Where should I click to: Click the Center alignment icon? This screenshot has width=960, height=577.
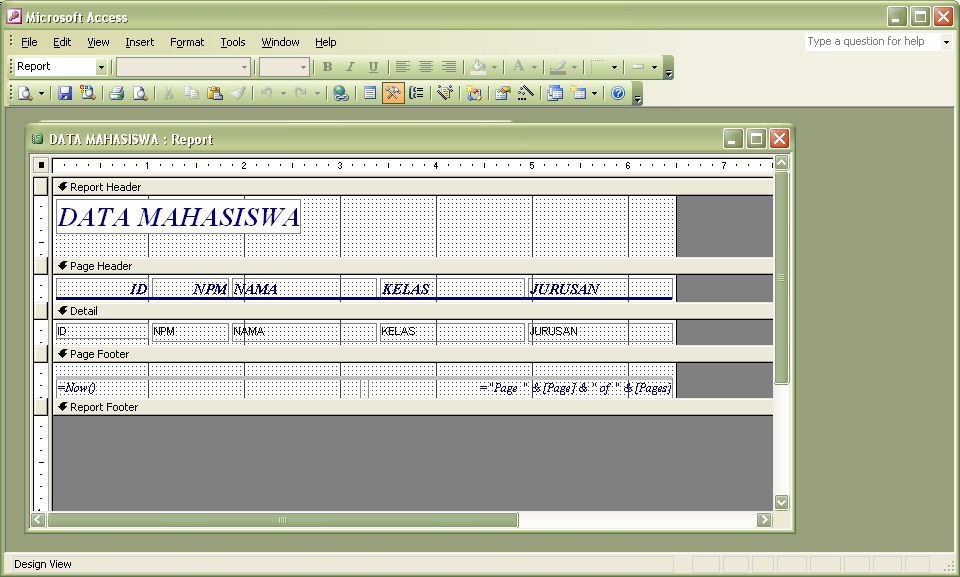(426, 67)
